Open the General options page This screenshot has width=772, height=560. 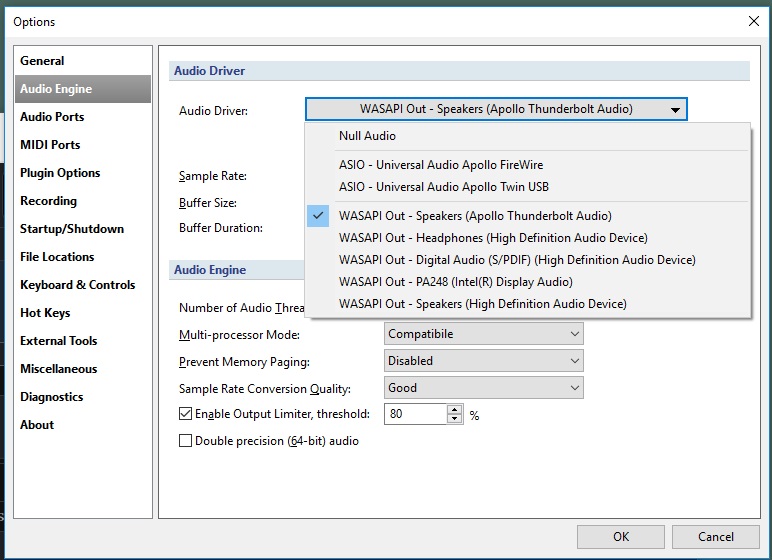pos(83,61)
